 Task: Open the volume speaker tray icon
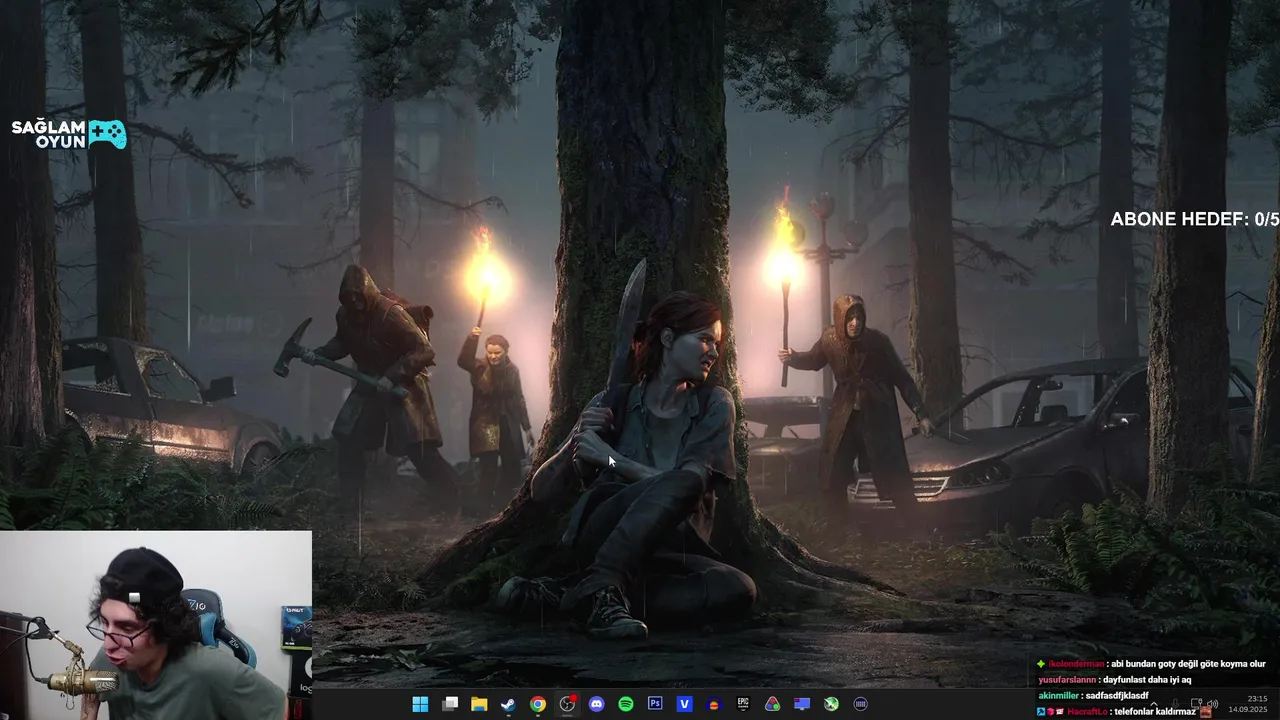point(1211,704)
